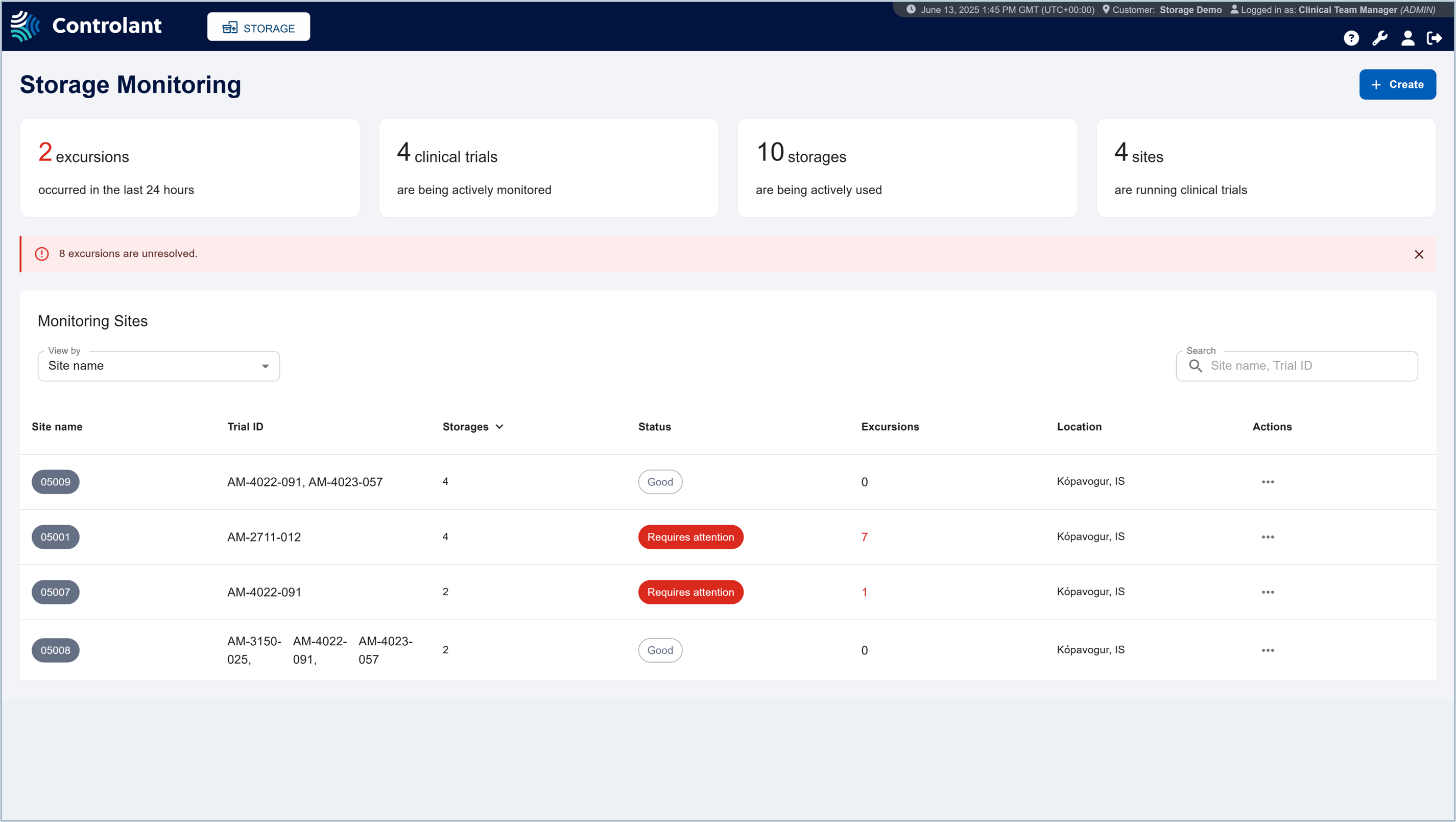Click the Excursions column header
The width and height of the screenshot is (1456, 822).
pos(890,427)
